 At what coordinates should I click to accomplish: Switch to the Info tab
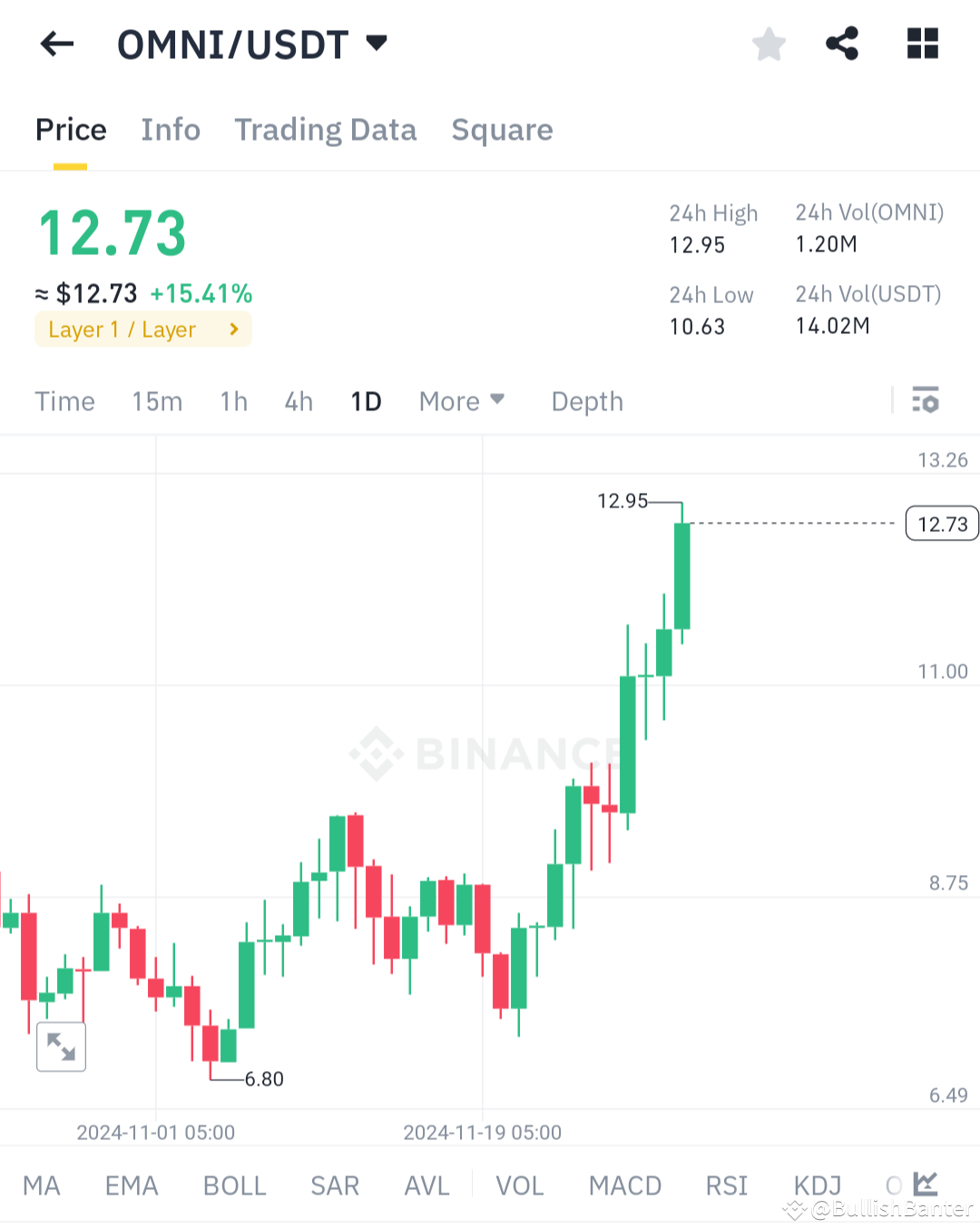pyautogui.click(x=171, y=130)
